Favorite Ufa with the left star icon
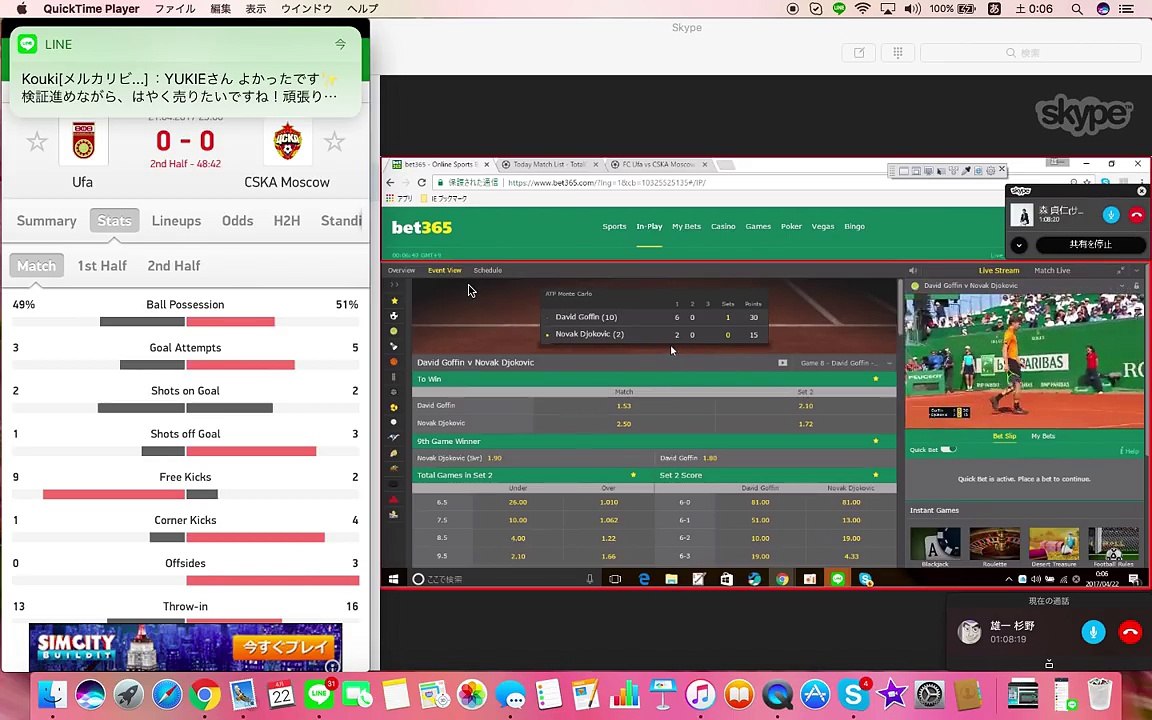 tap(37, 141)
